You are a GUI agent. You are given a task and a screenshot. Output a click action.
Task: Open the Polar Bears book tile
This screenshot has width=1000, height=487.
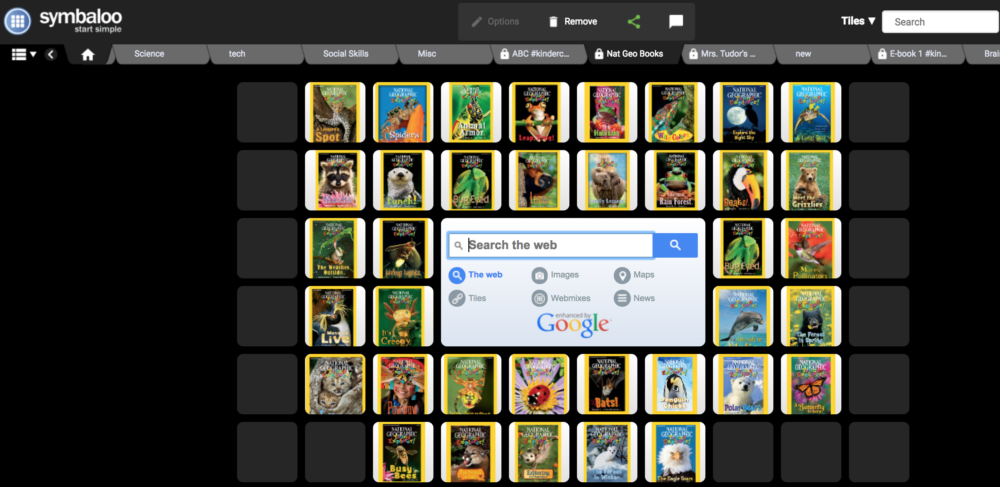743,384
